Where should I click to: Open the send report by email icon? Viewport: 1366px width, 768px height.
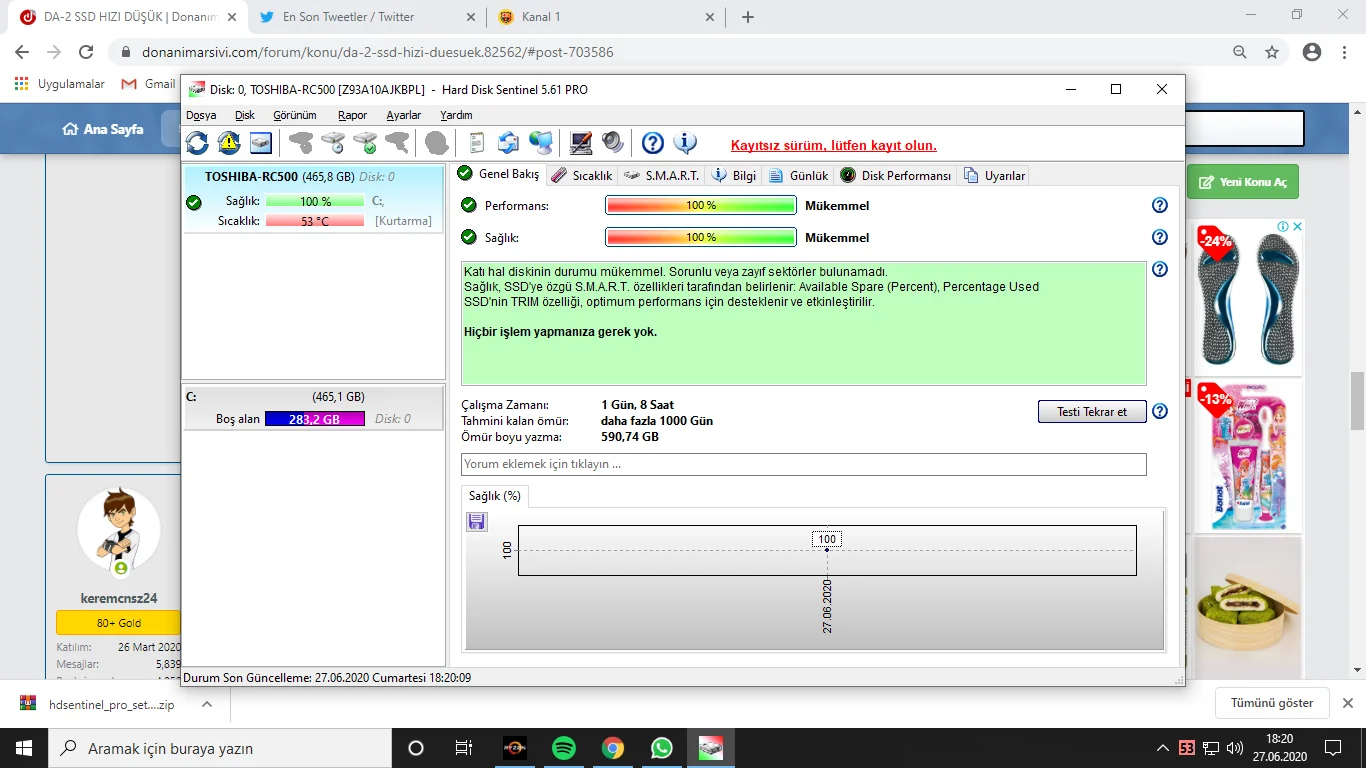point(508,143)
